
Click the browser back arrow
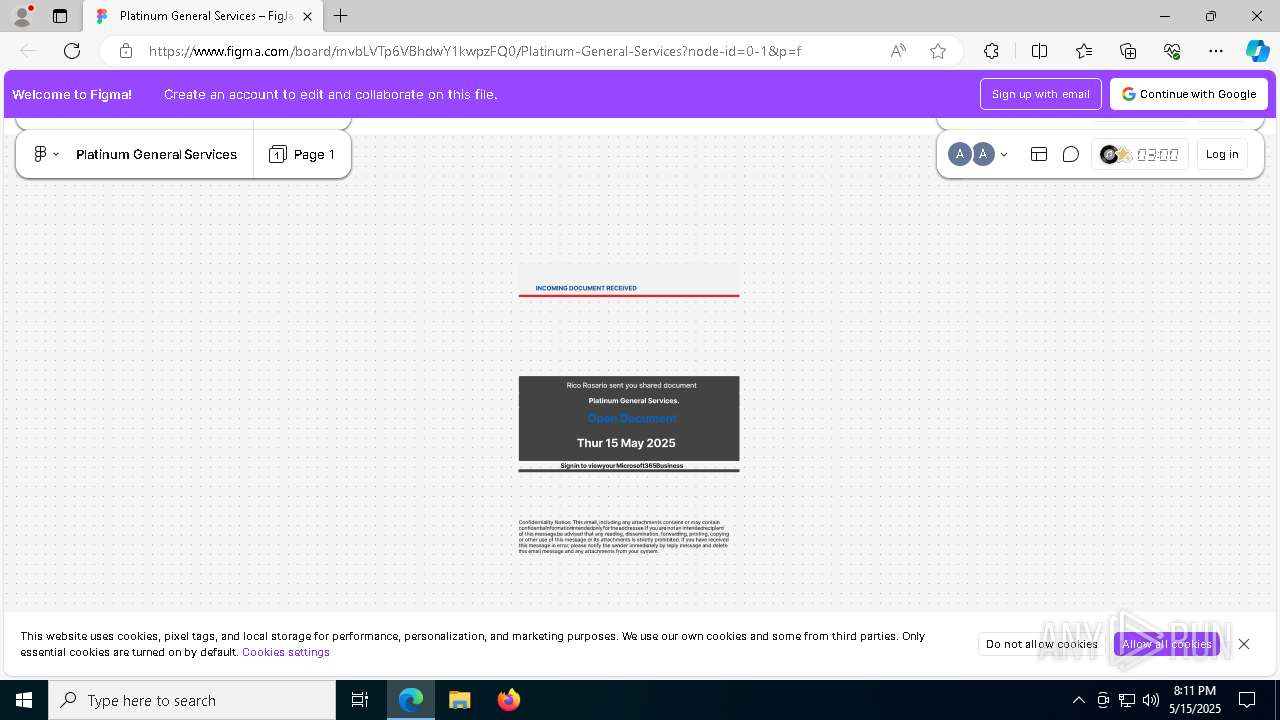[x=28, y=51]
